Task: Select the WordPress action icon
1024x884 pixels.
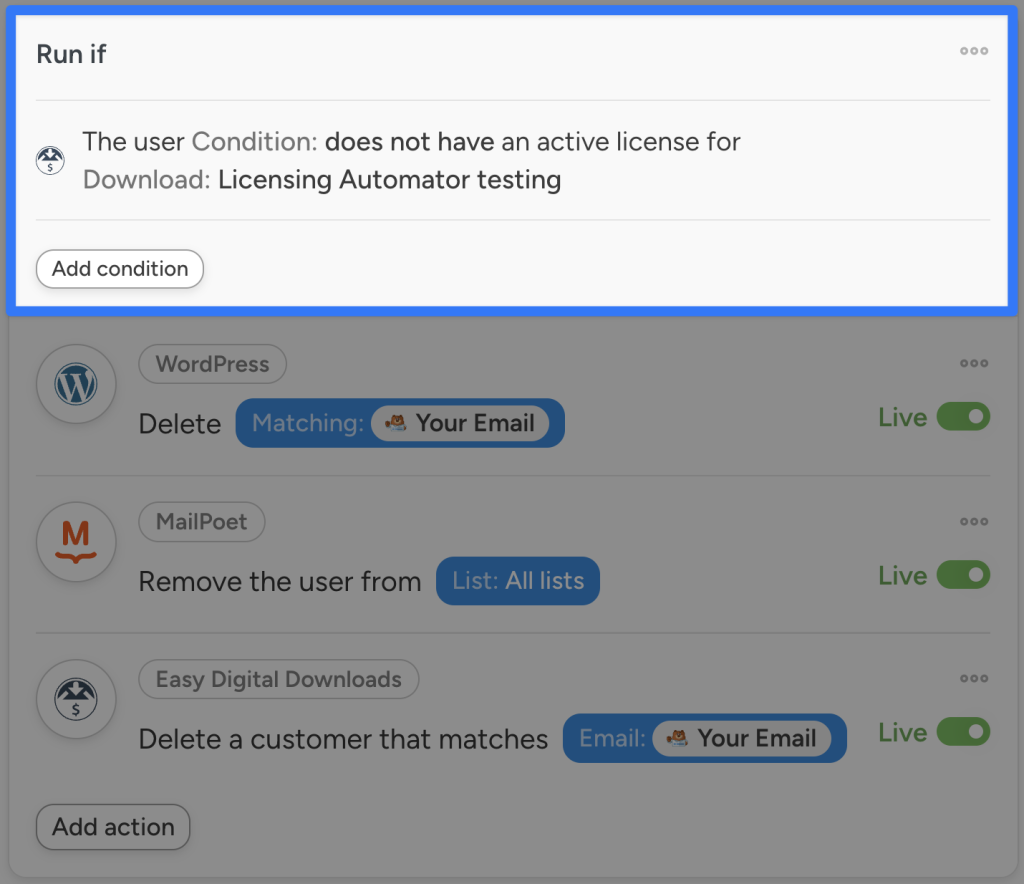Action: 76,384
